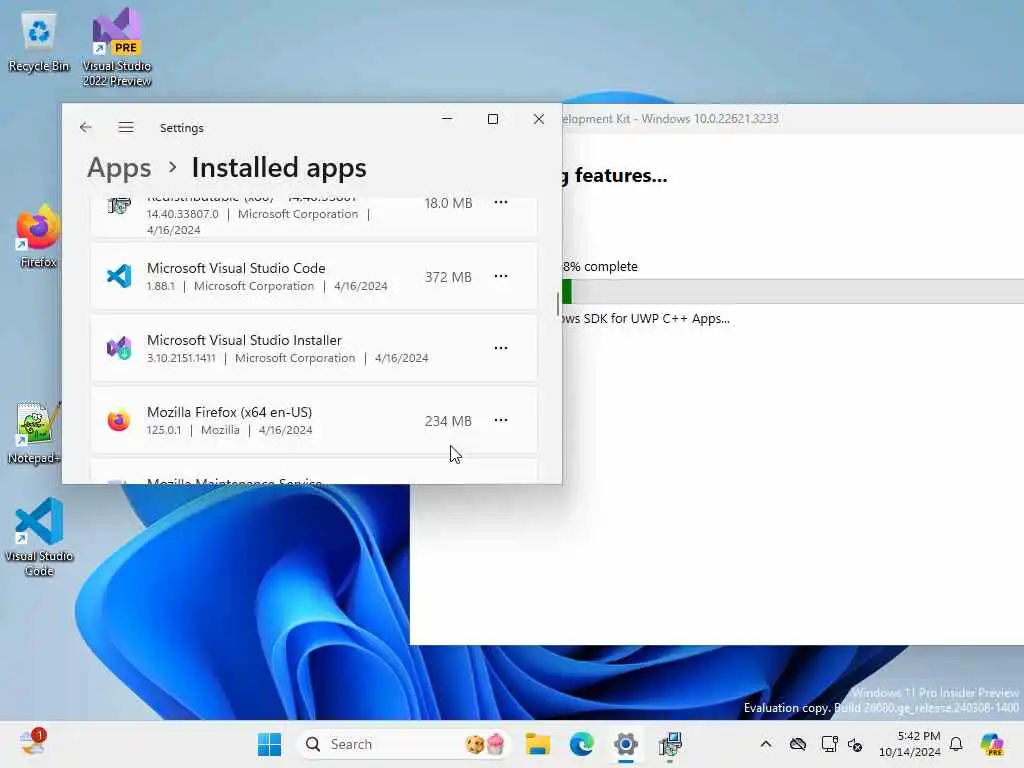Click the SDK installer progress bar
1024x768 pixels.
(x=793, y=291)
